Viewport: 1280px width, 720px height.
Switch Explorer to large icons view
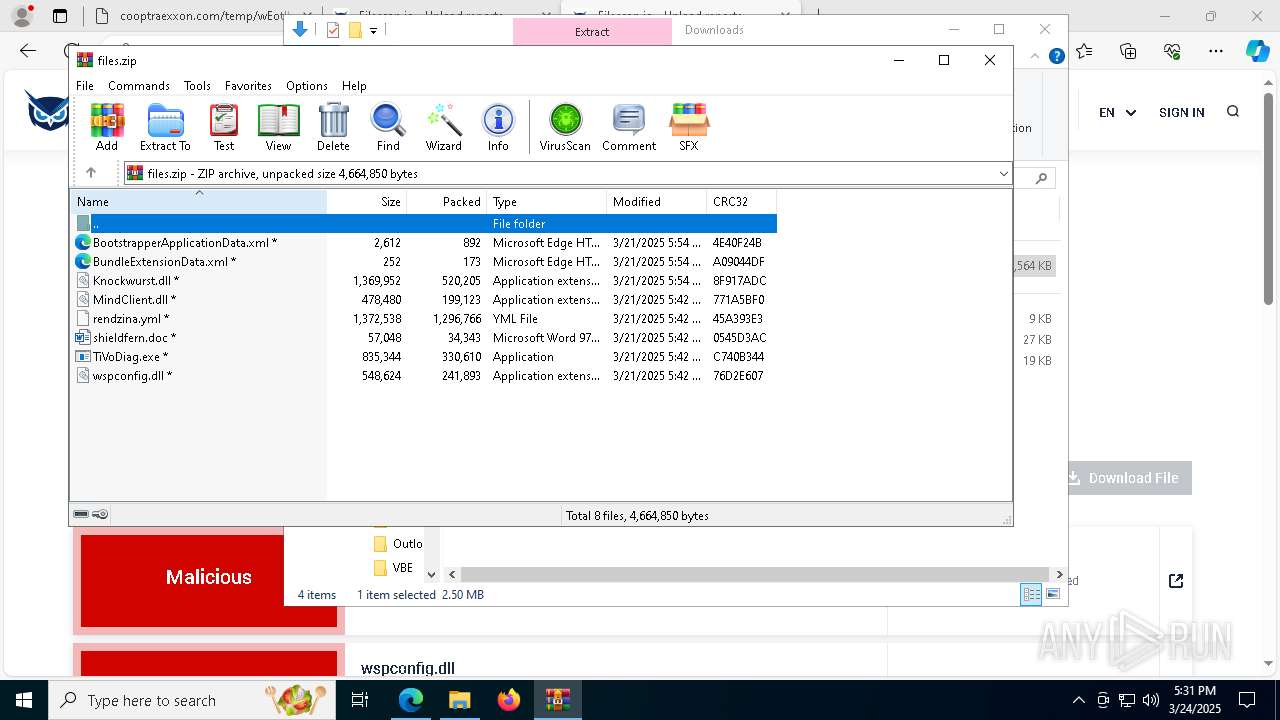[x=1052, y=594]
